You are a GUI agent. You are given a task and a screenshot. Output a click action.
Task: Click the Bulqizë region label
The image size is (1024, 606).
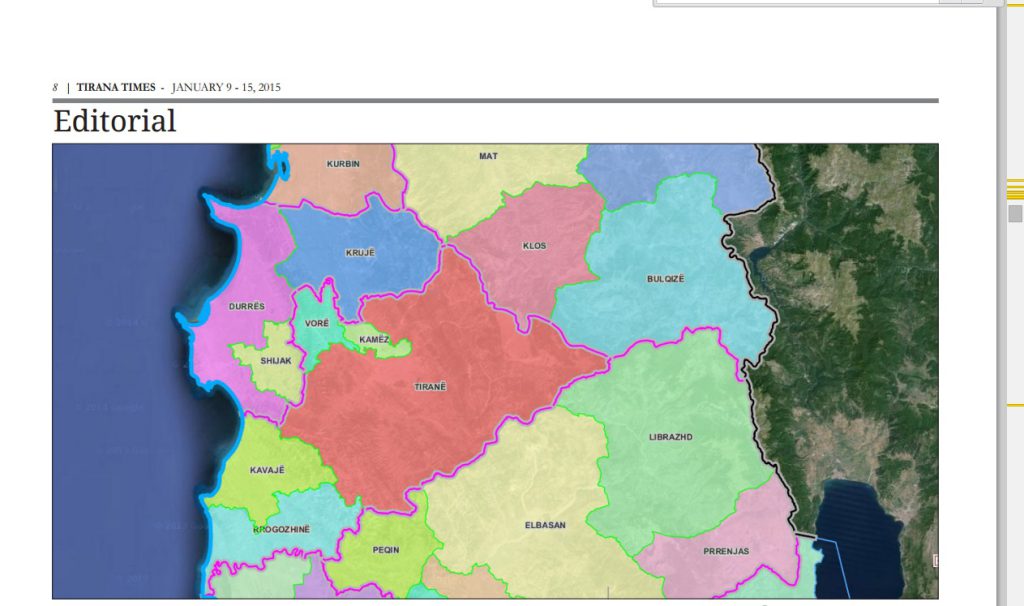point(666,279)
